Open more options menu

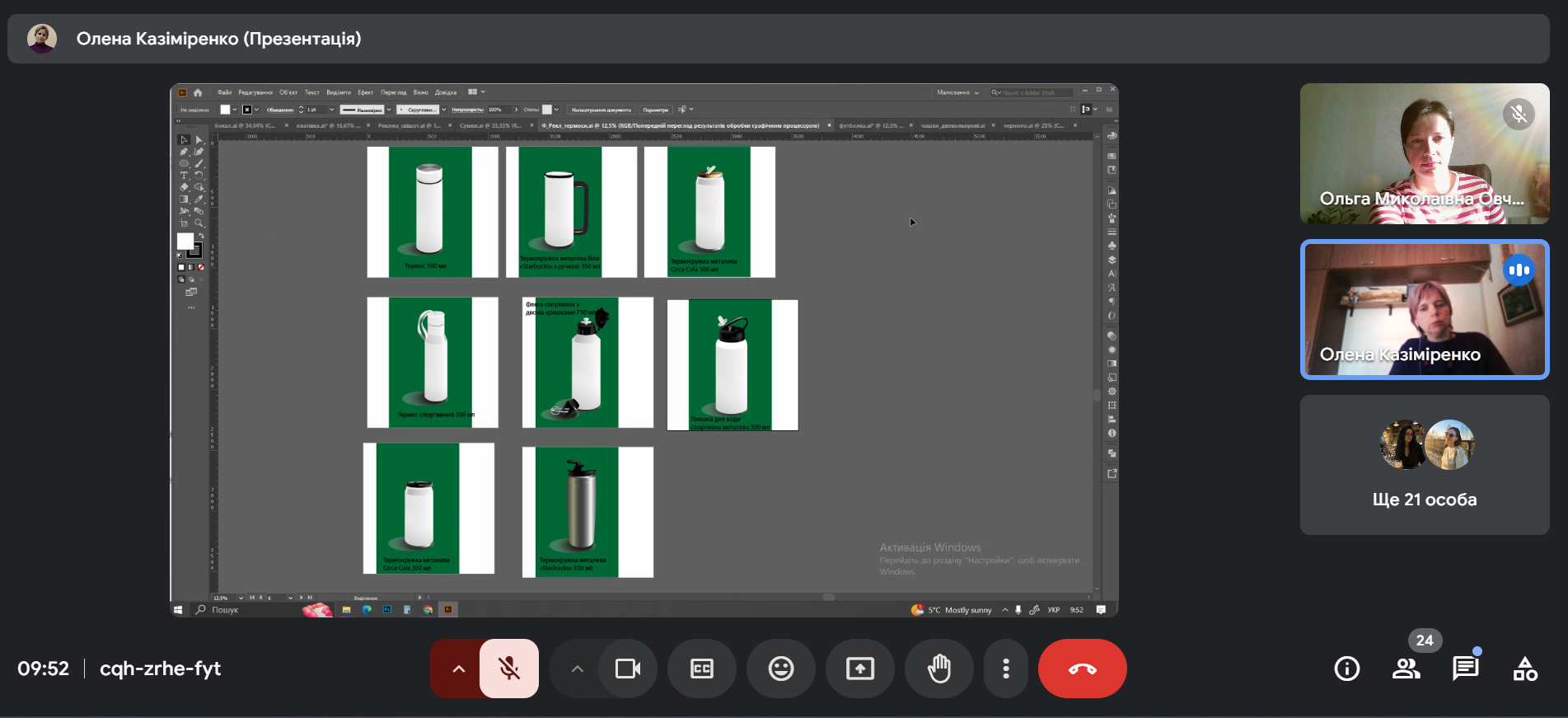[x=1005, y=669]
